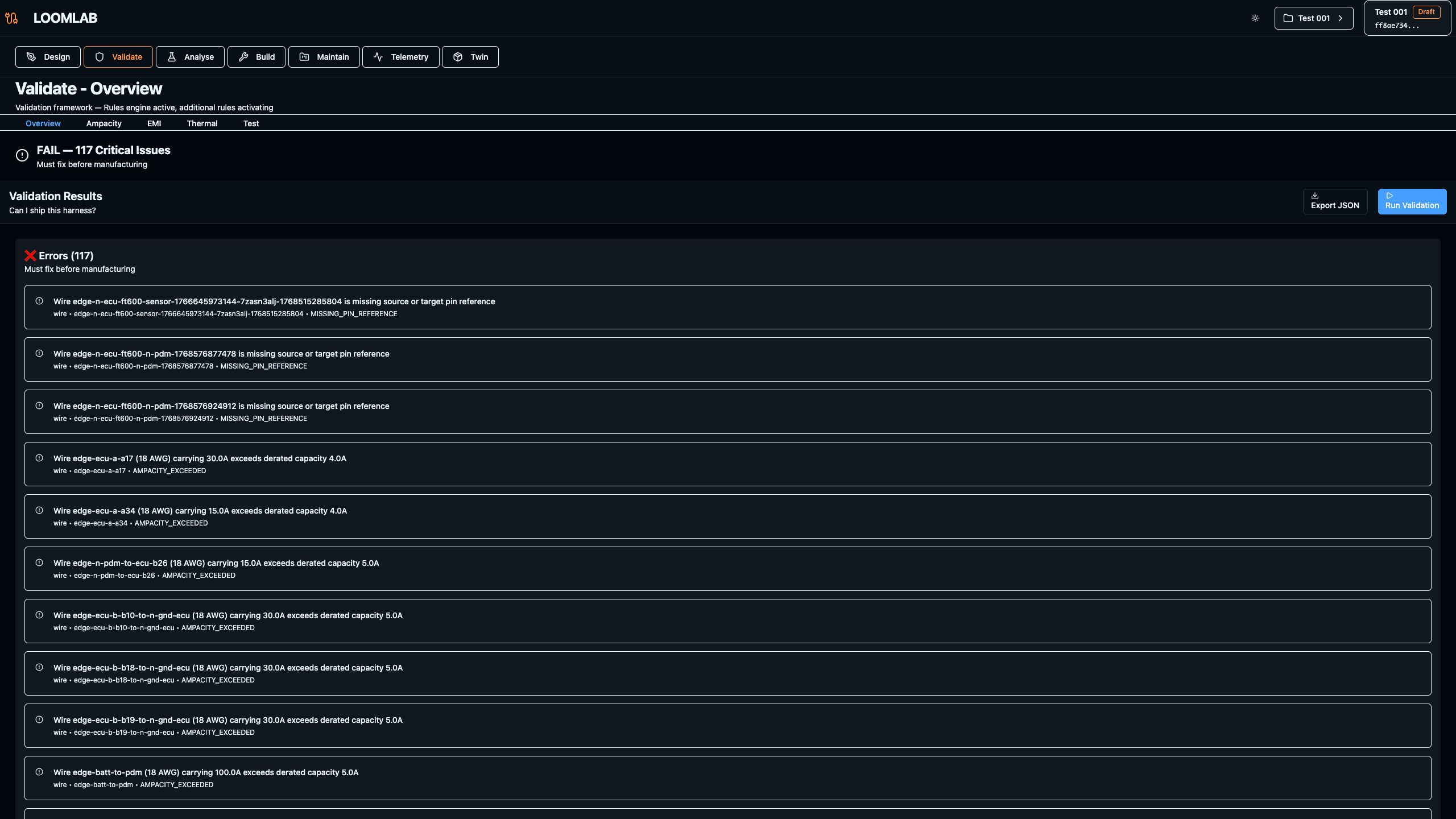The height and width of the screenshot is (819, 1456).
Task: Click the Telemetry waveform icon
Action: click(x=379, y=56)
